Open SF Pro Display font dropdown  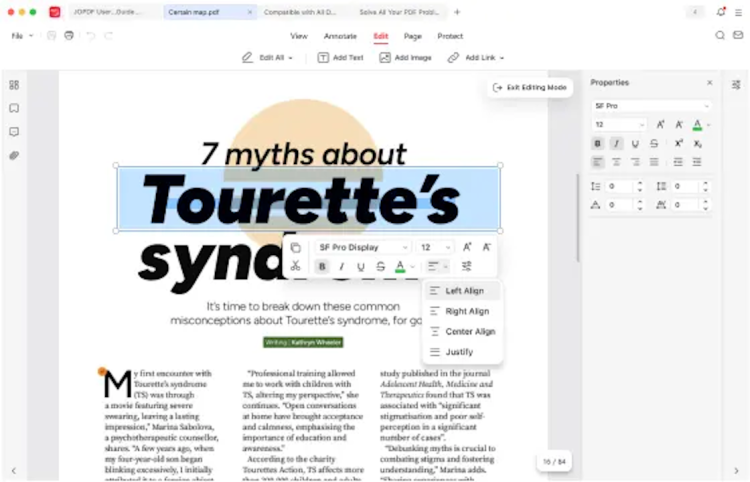click(362, 247)
